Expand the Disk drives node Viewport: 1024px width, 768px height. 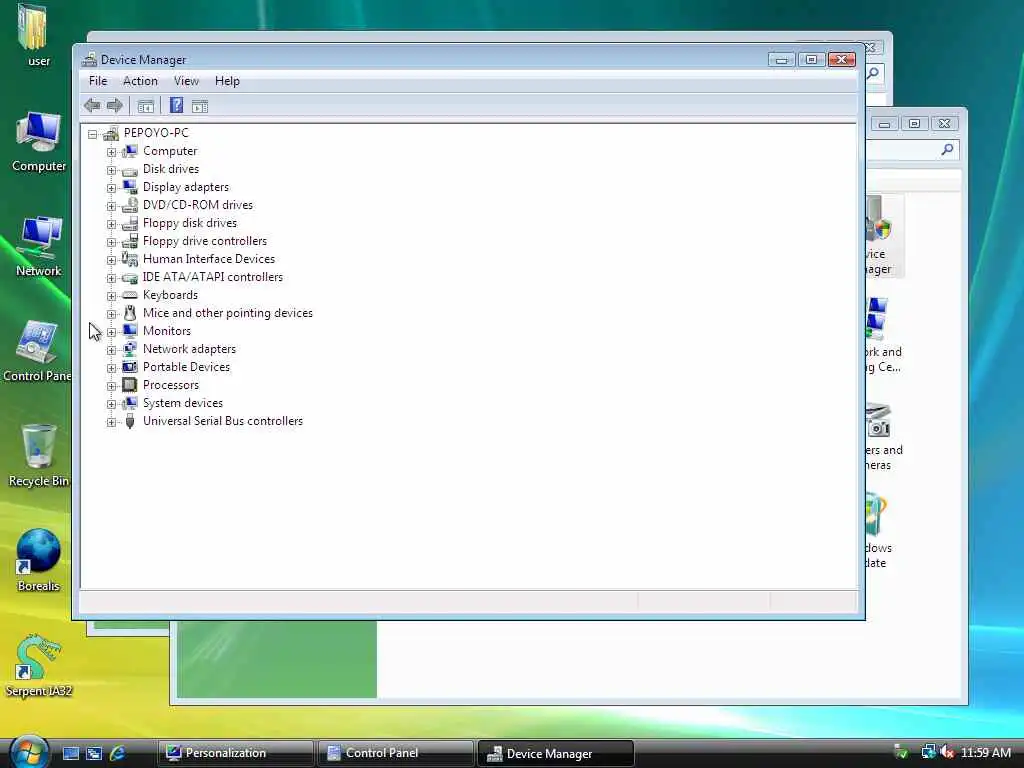[x=111, y=170]
